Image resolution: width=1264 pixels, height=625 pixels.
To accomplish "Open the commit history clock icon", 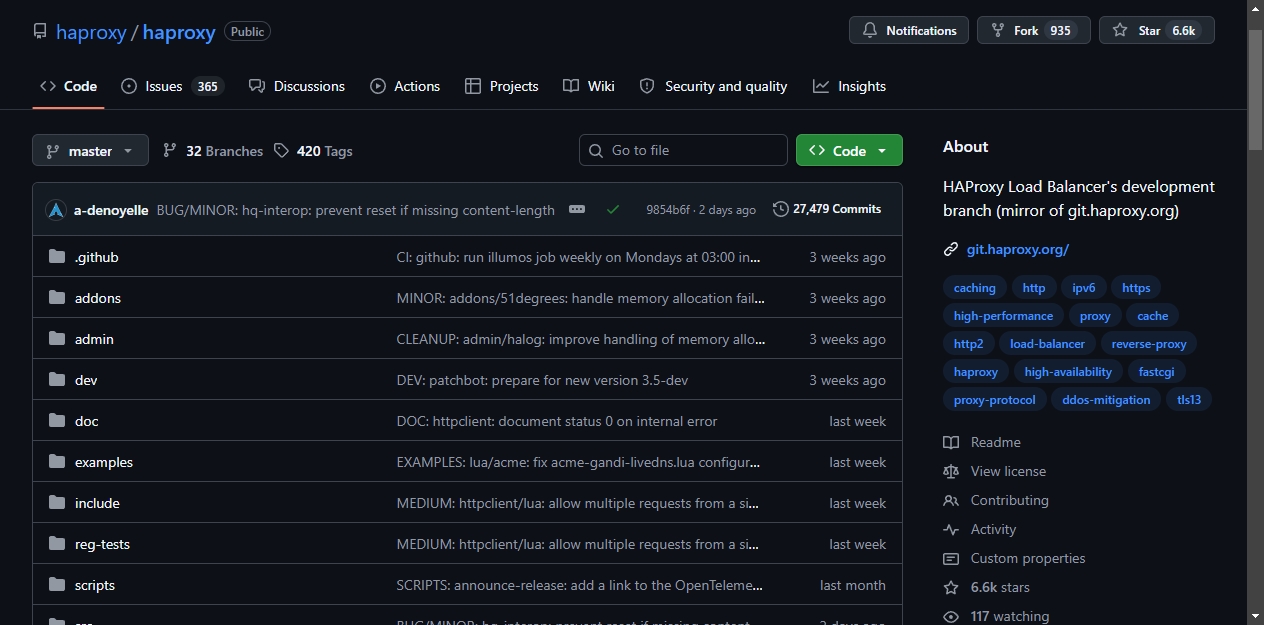I will click(780, 209).
